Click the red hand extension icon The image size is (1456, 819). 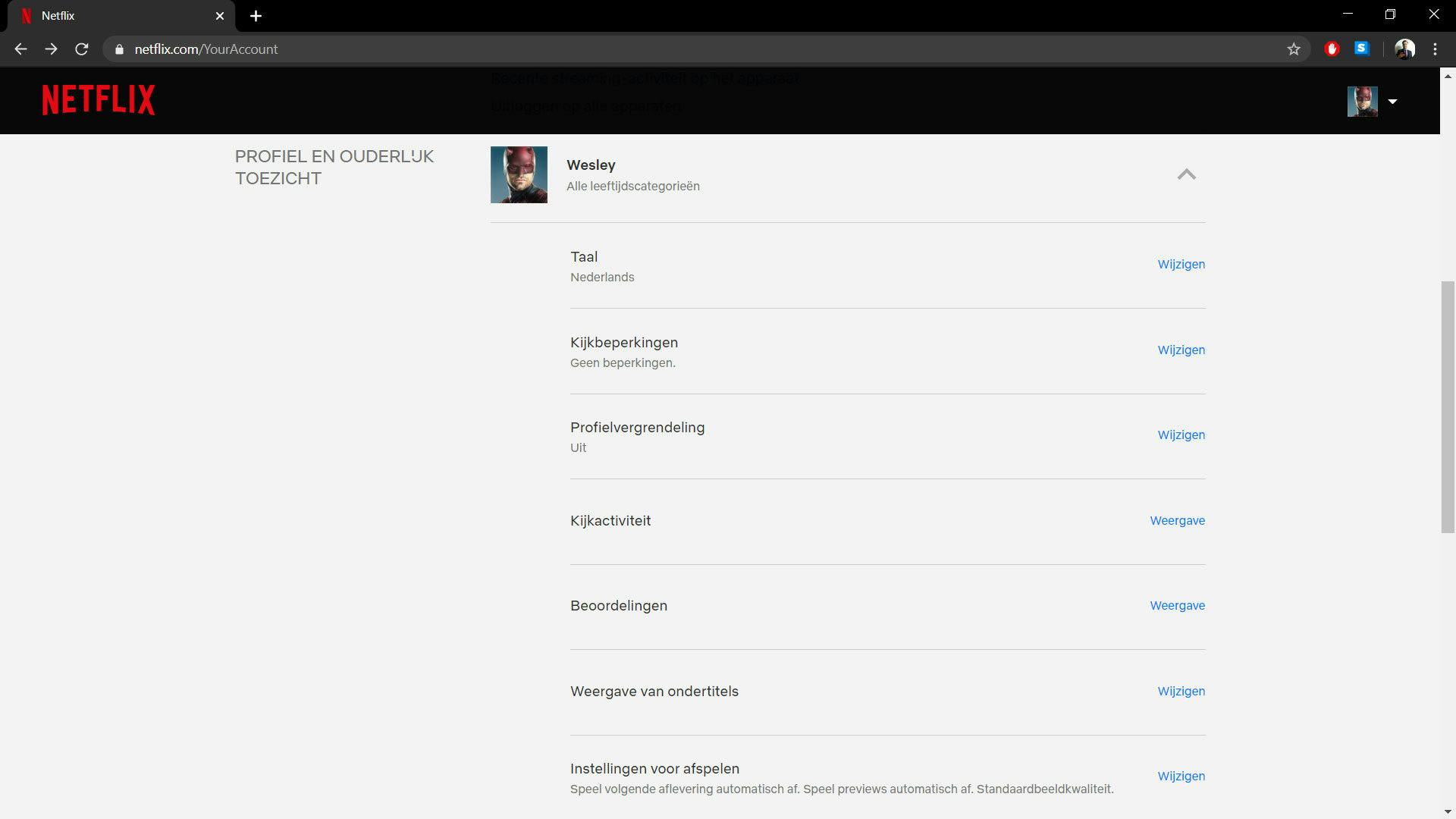click(1332, 49)
